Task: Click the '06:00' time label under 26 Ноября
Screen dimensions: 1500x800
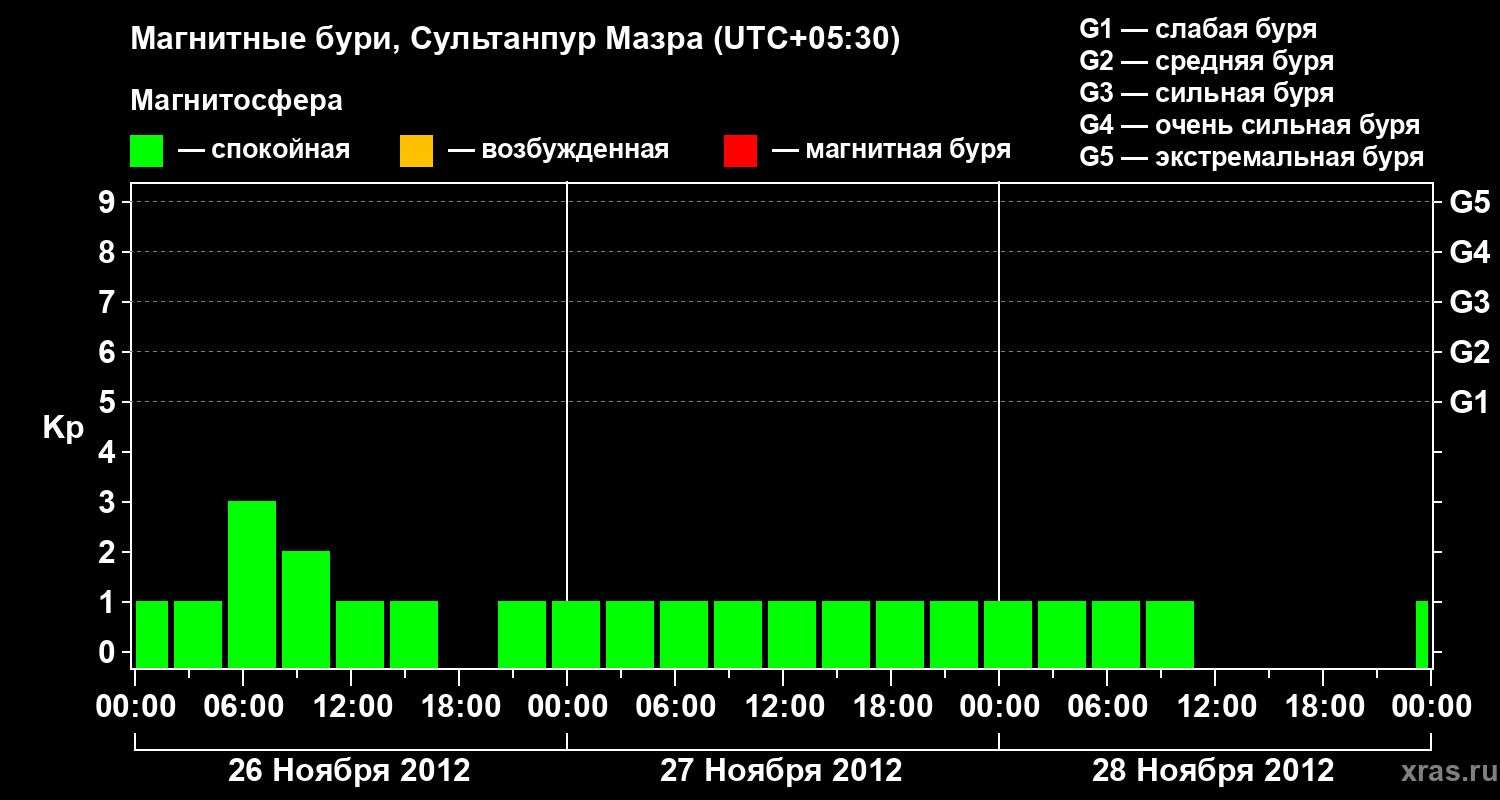Action: point(243,707)
